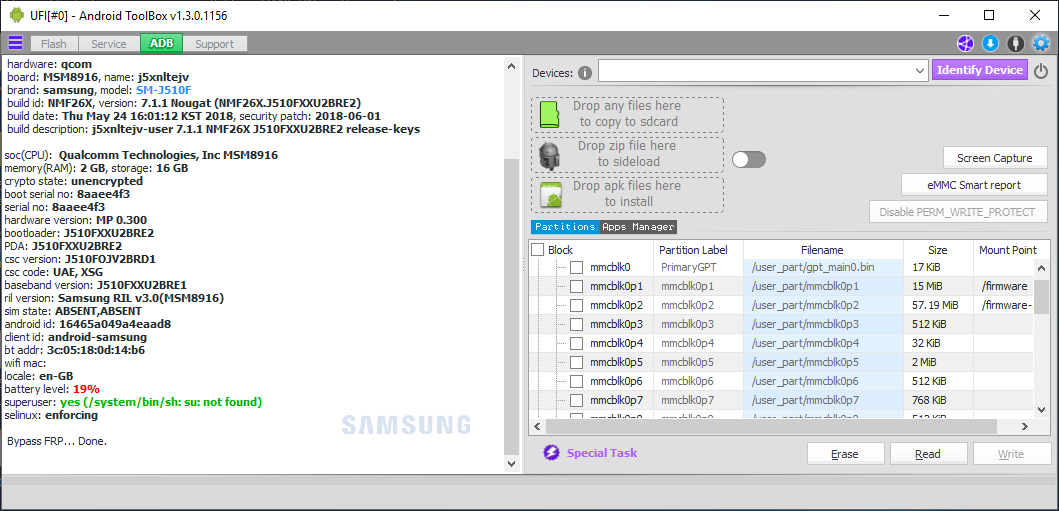Viewport: 1059px width, 511px height.
Task: Click the purple Special Task lightning icon
Action: tap(552, 453)
